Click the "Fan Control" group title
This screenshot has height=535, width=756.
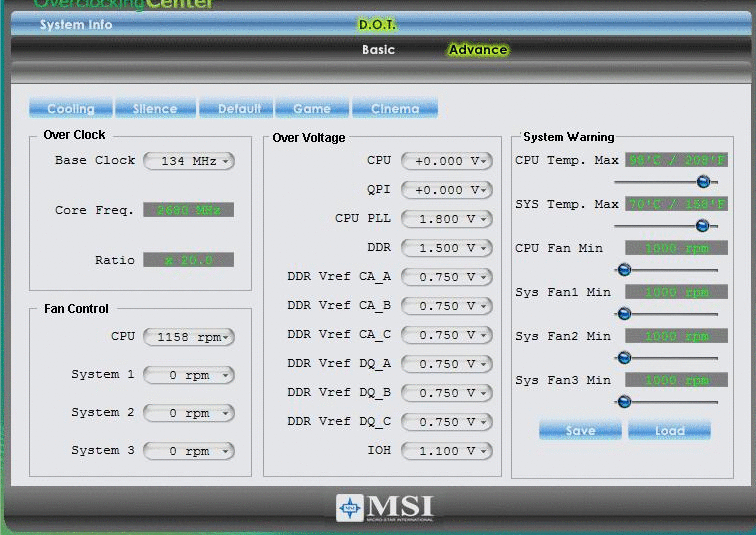point(76,308)
